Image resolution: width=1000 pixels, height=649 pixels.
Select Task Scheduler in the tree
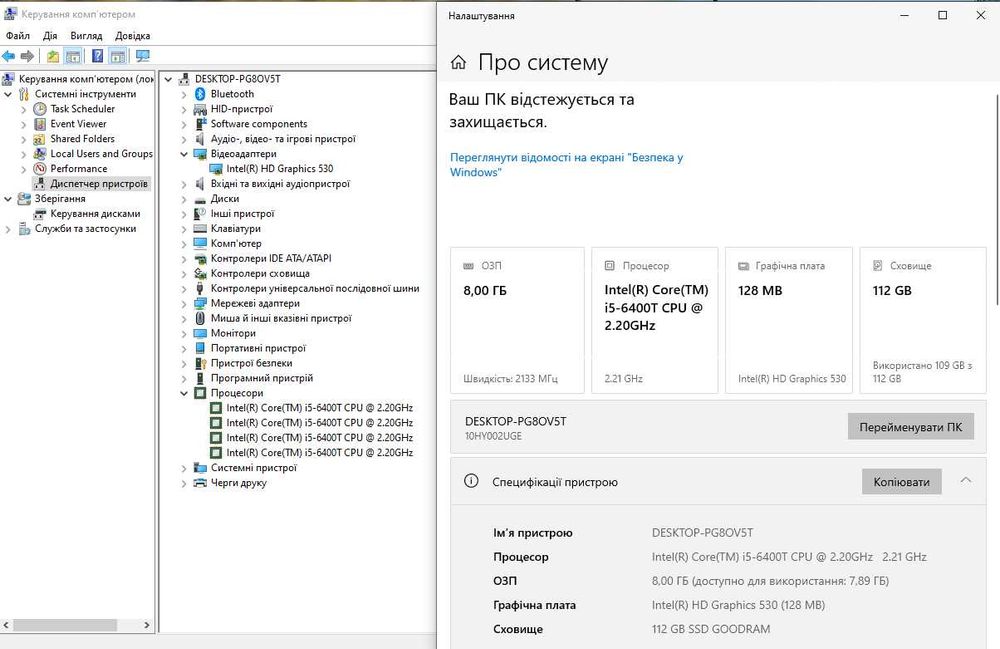[83, 109]
